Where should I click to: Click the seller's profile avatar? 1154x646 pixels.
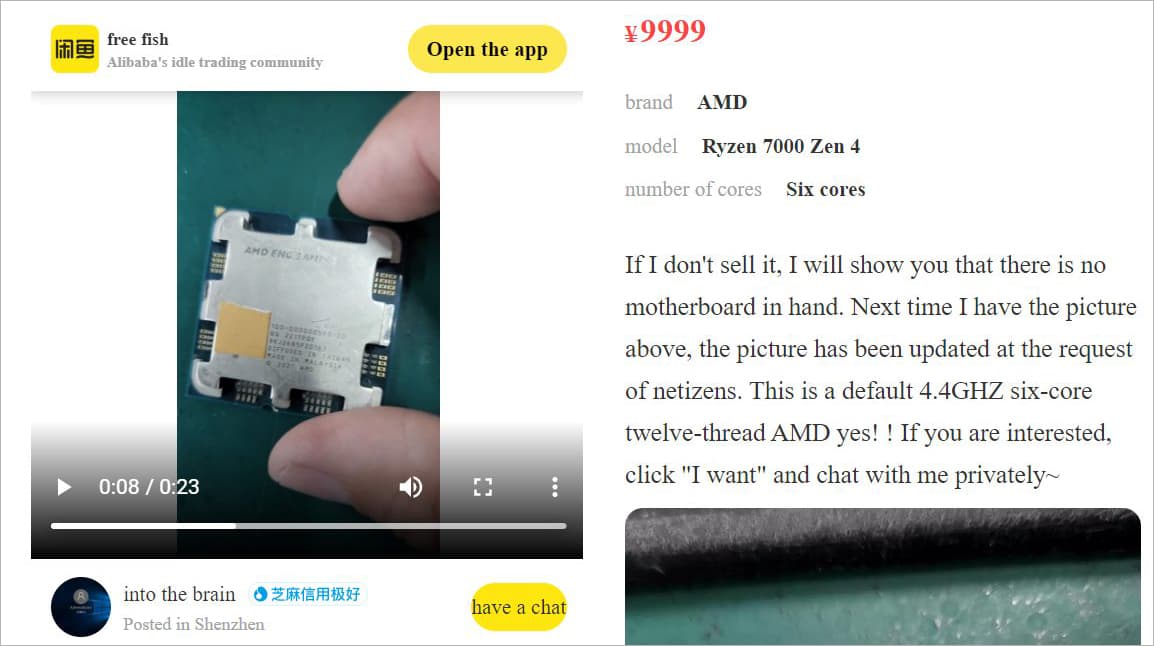coord(81,607)
